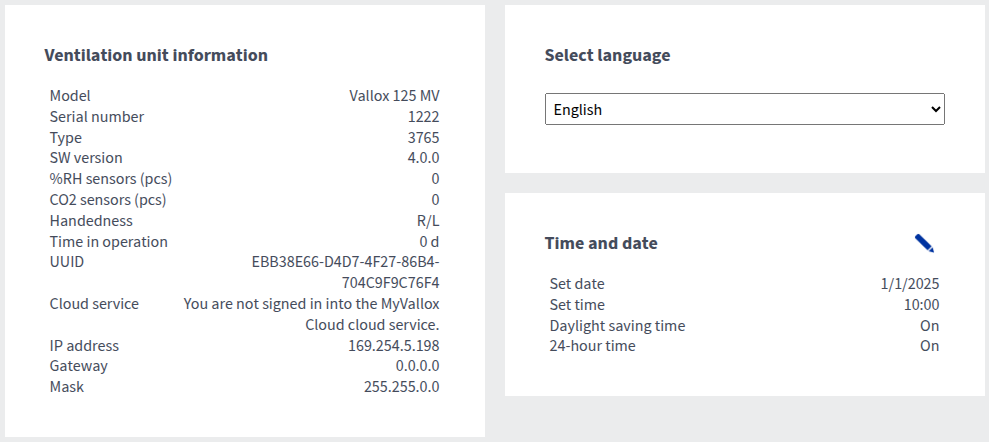Image resolution: width=989 pixels, height=442 pixels.
Task: Click the Mask value 255.255.0.0
Action: point(401,387)
